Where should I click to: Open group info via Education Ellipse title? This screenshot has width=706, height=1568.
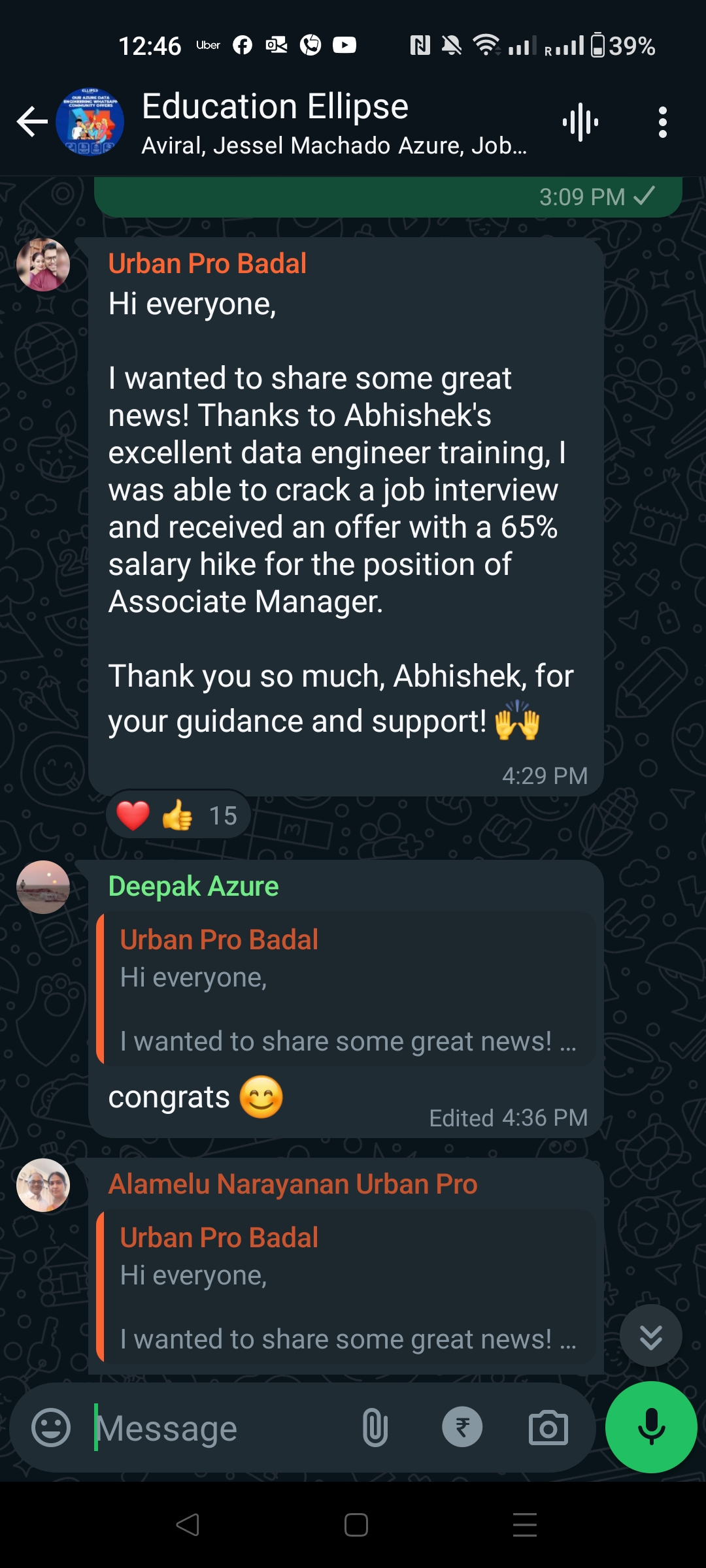pyautogui.click(x=275, y=106)
